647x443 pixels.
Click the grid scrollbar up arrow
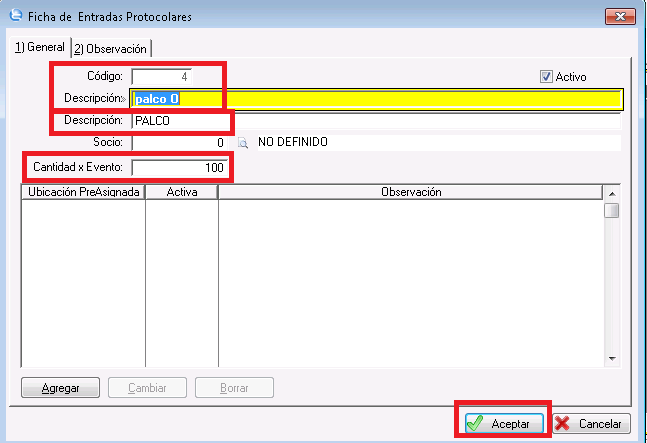click(611, 192)
